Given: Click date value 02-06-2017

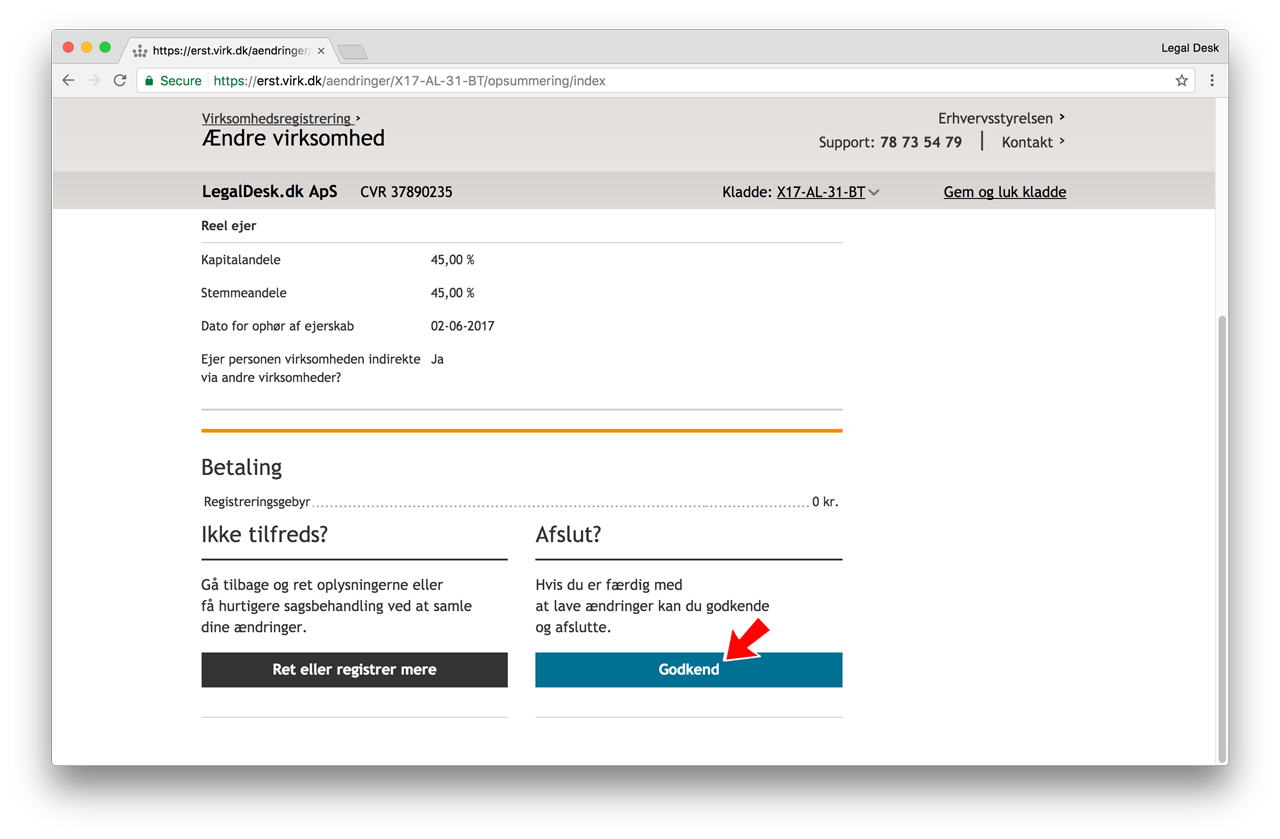Looking at the screenshot, I should pos(462,326).
